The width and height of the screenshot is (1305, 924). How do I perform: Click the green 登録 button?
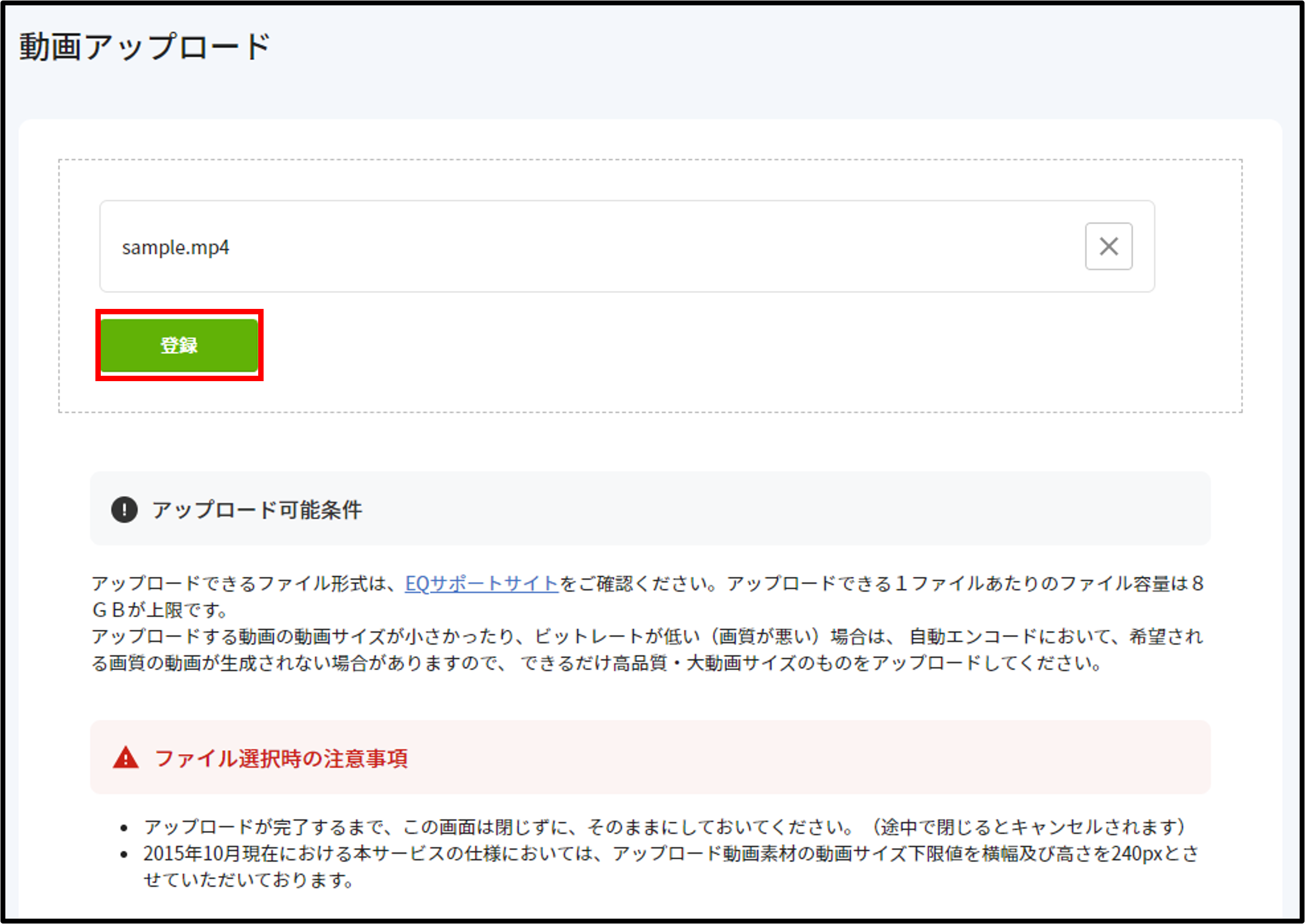pyautogui.click(x=179, y=345)
